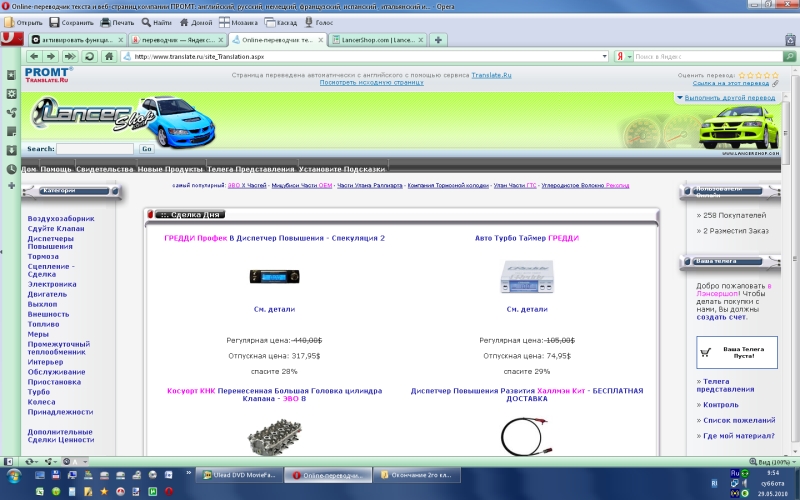Reload the page with refresh button

tap(89, 56)
